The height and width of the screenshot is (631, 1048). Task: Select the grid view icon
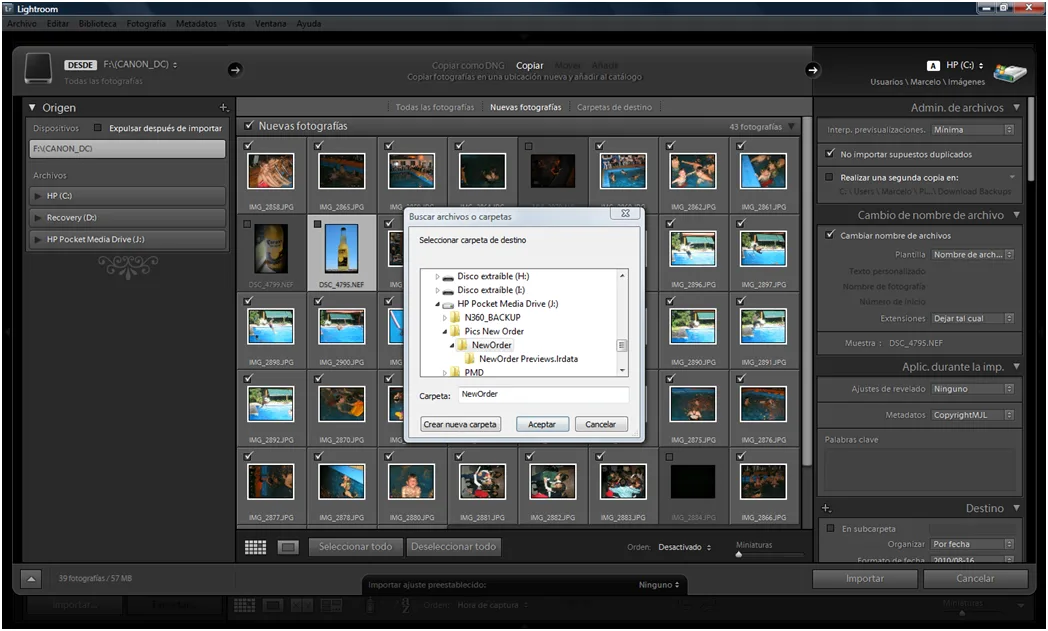point(255,547)
